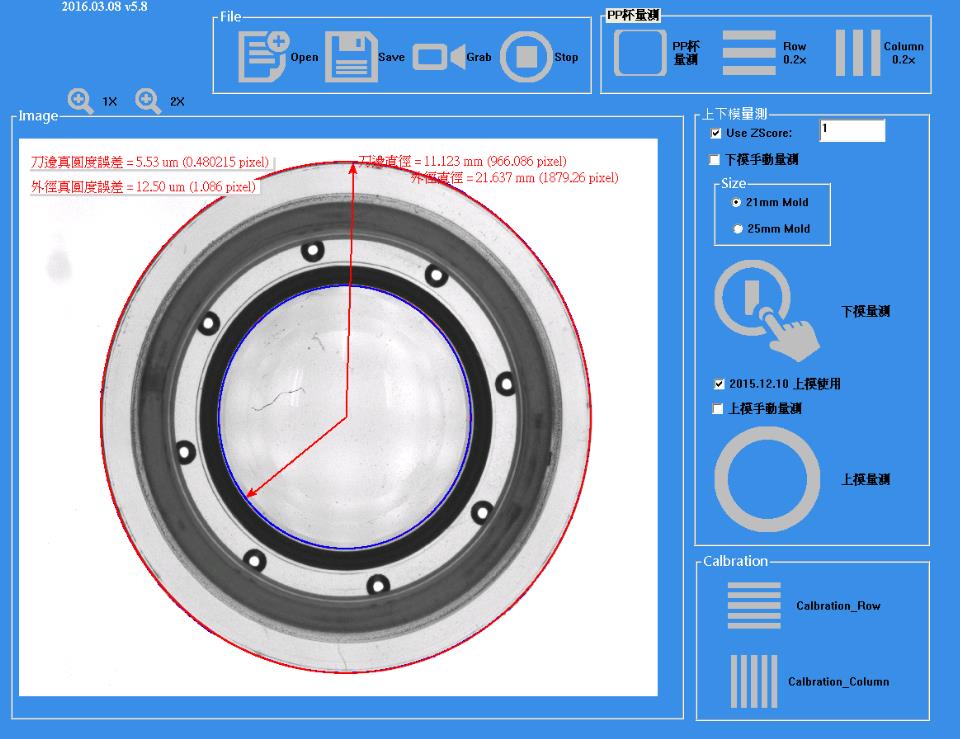This screenshot has height=739, width=960.
Task: Select the Column 0.2x icon
Action: (x=858, y=53)
